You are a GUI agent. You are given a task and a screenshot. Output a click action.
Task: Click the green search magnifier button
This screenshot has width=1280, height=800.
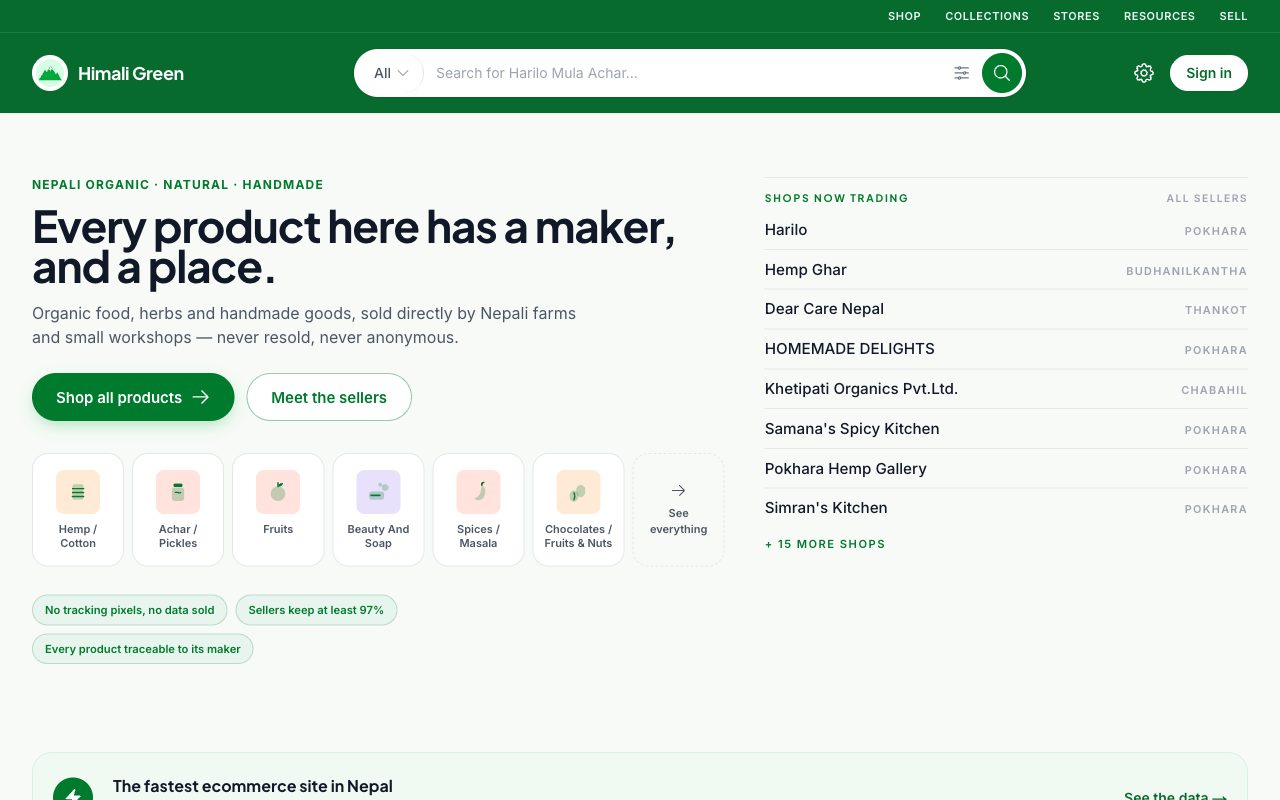[1002, 73]
